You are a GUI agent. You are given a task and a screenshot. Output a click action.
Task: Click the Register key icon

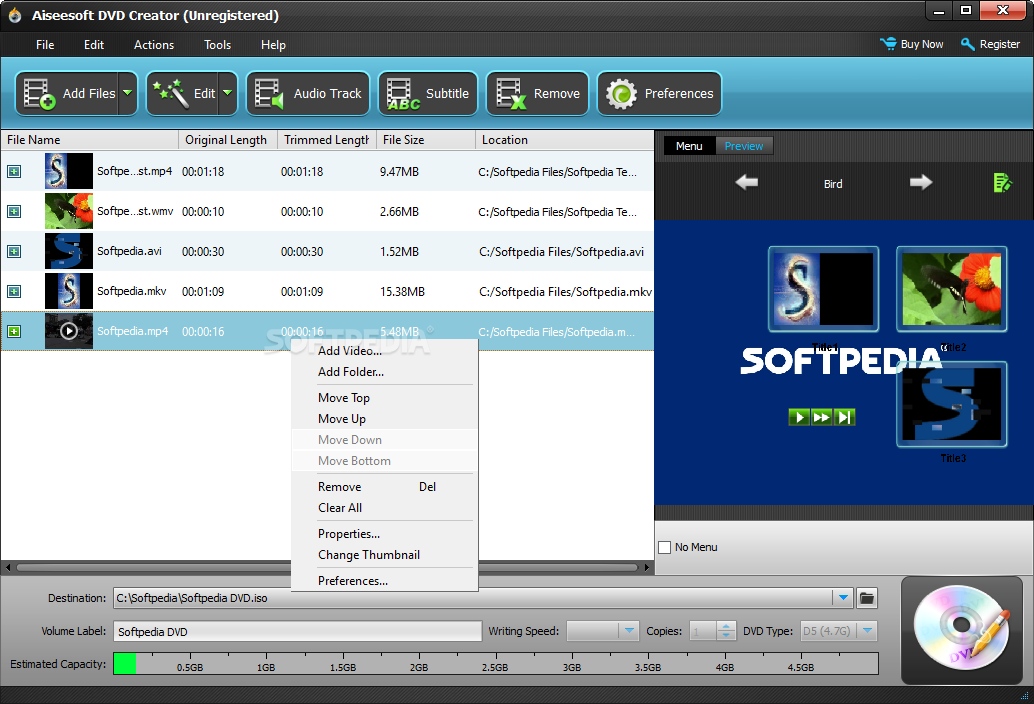pos(967,44)
